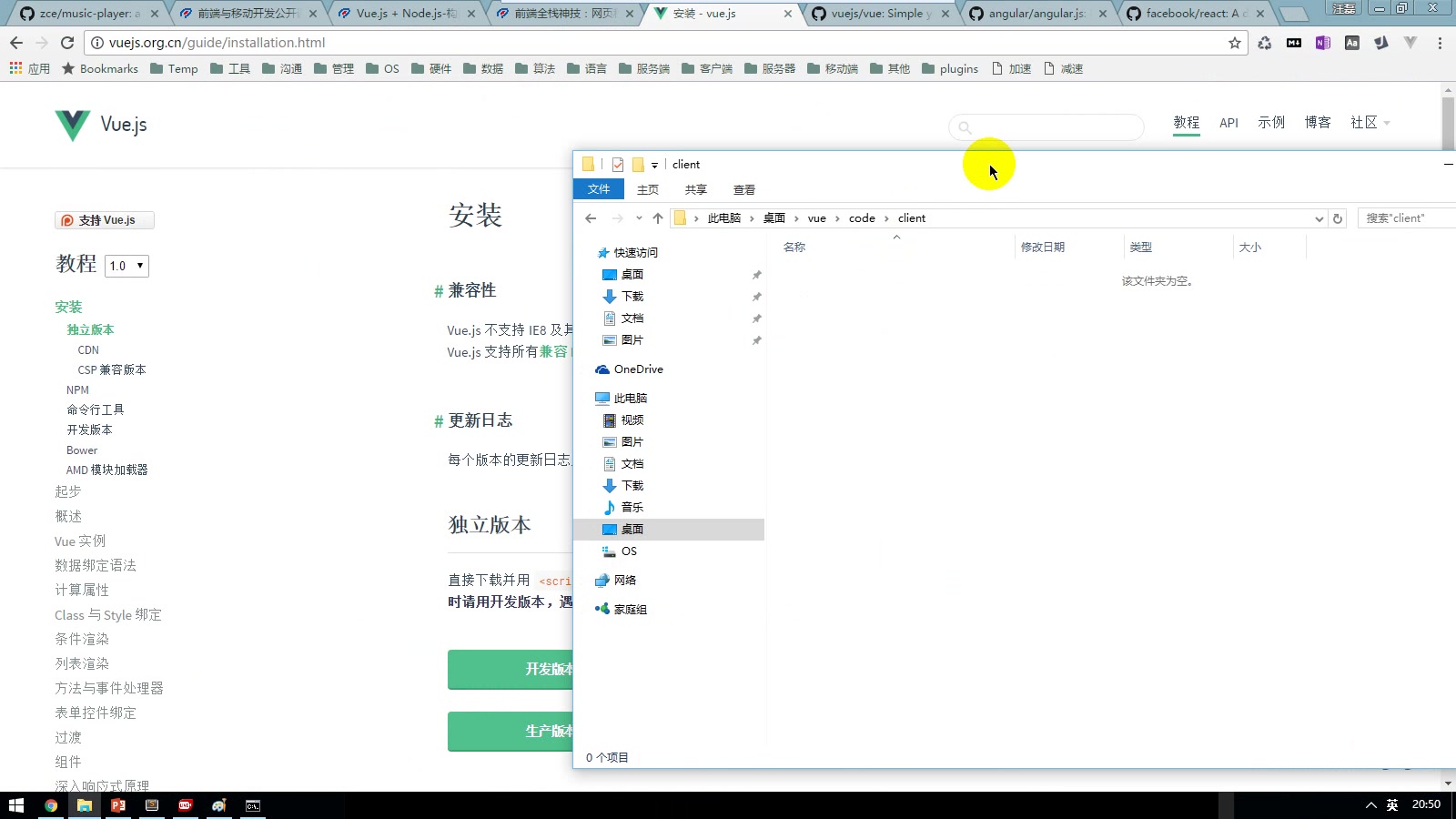Open the NPM section link
Viewport: 1456px width, 819px height.
[x=77, y=390]
